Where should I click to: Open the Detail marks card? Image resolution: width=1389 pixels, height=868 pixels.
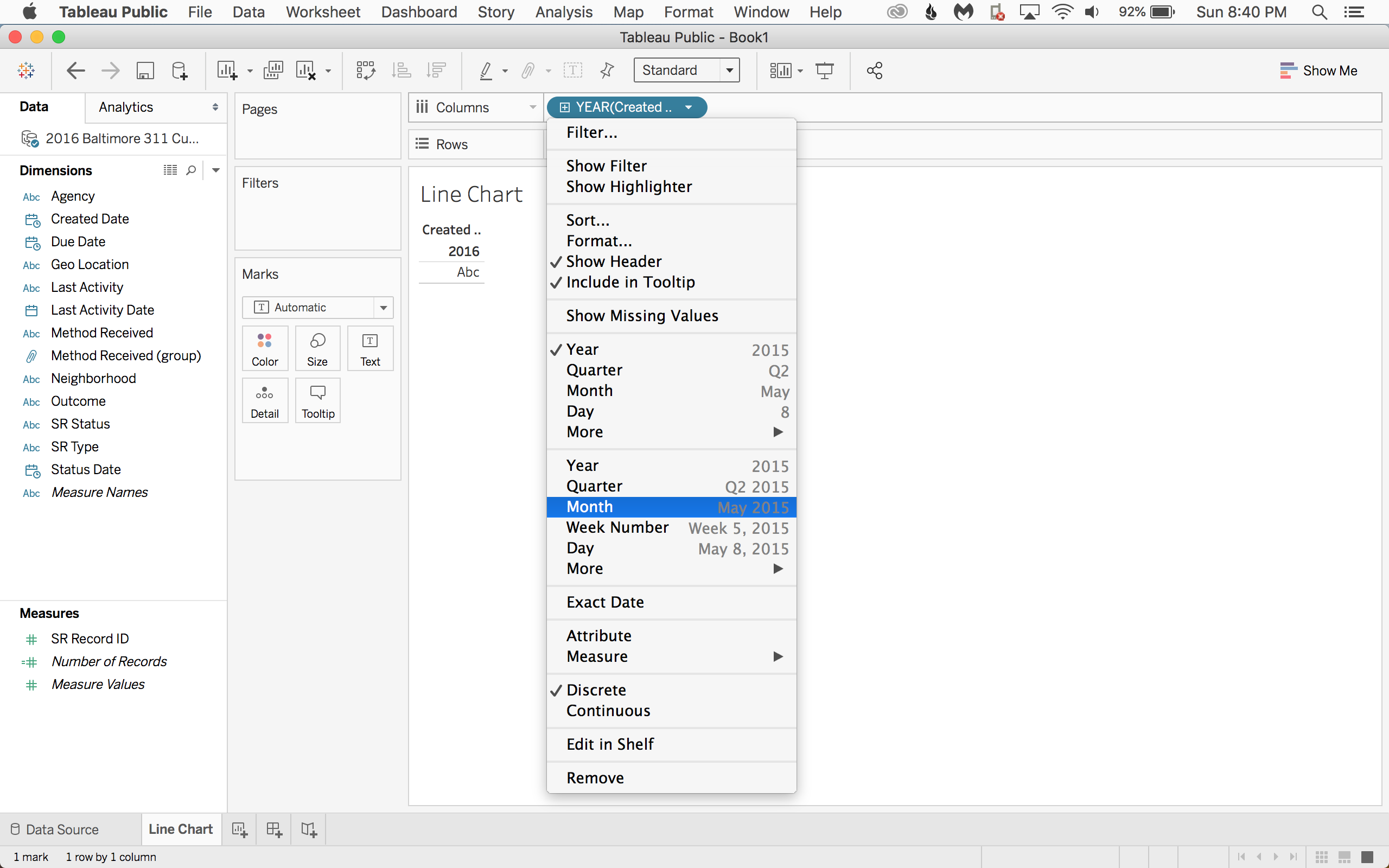click(x=265, y=401)
